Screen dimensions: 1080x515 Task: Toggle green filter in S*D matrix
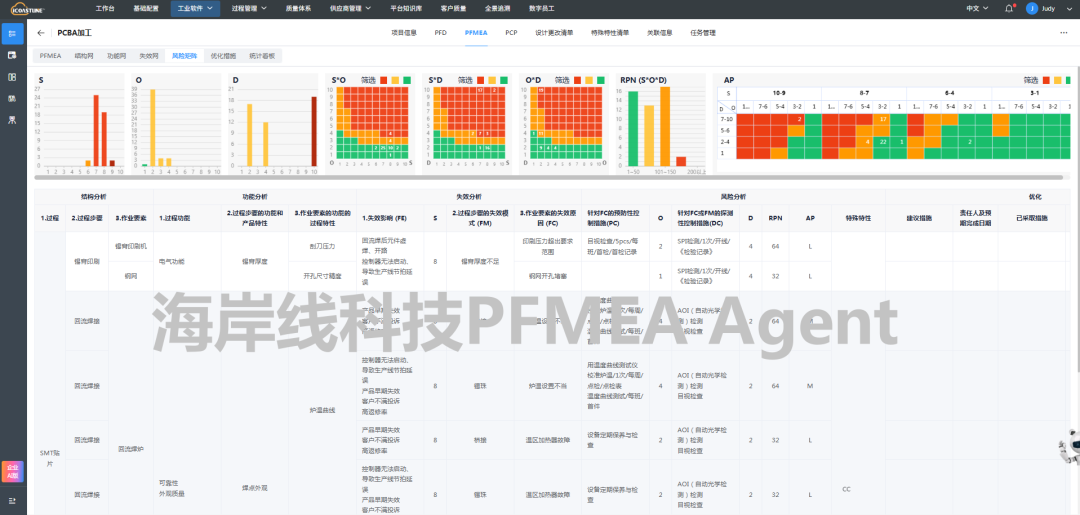coord(503,81)
